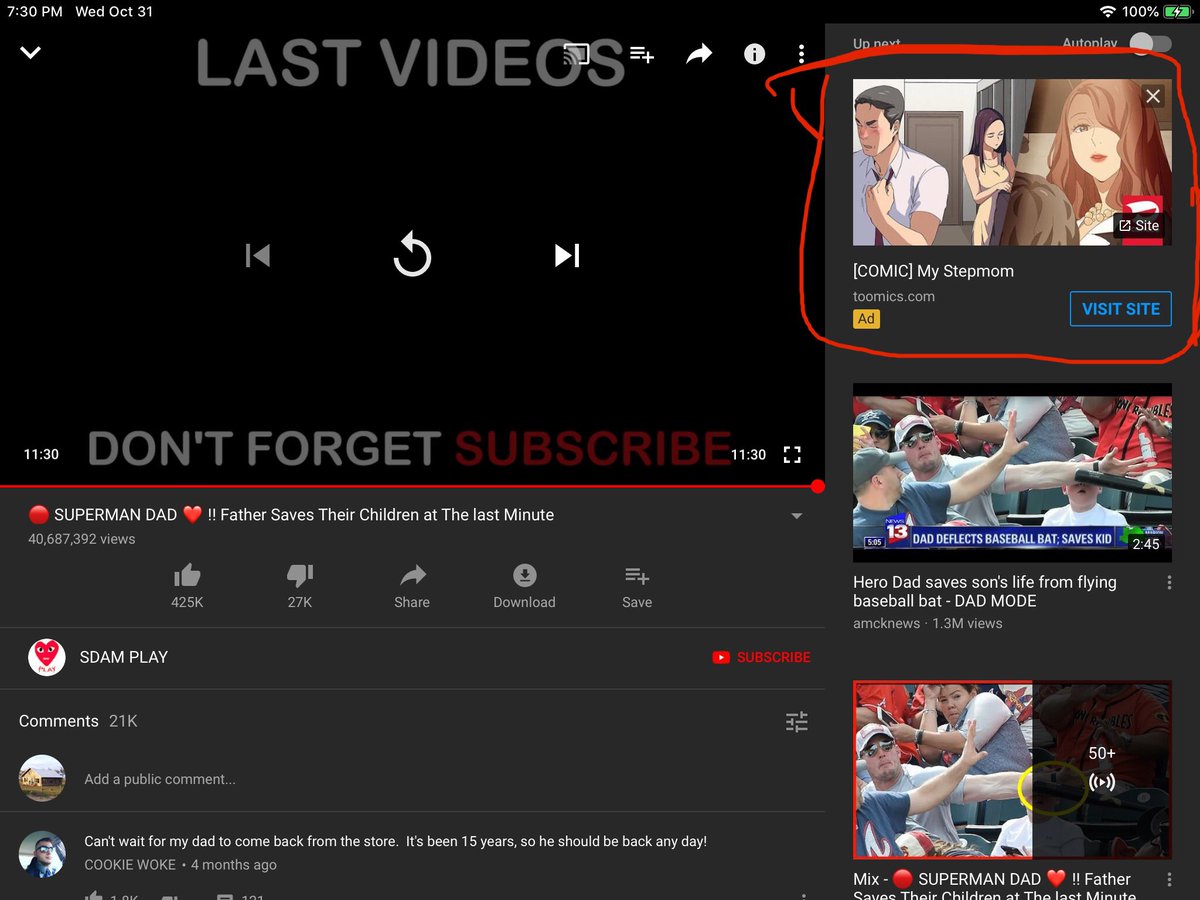
Task: Open COOKIE WOKE commenter avatar
Action: pyautogui.click(x=42, y=855)
